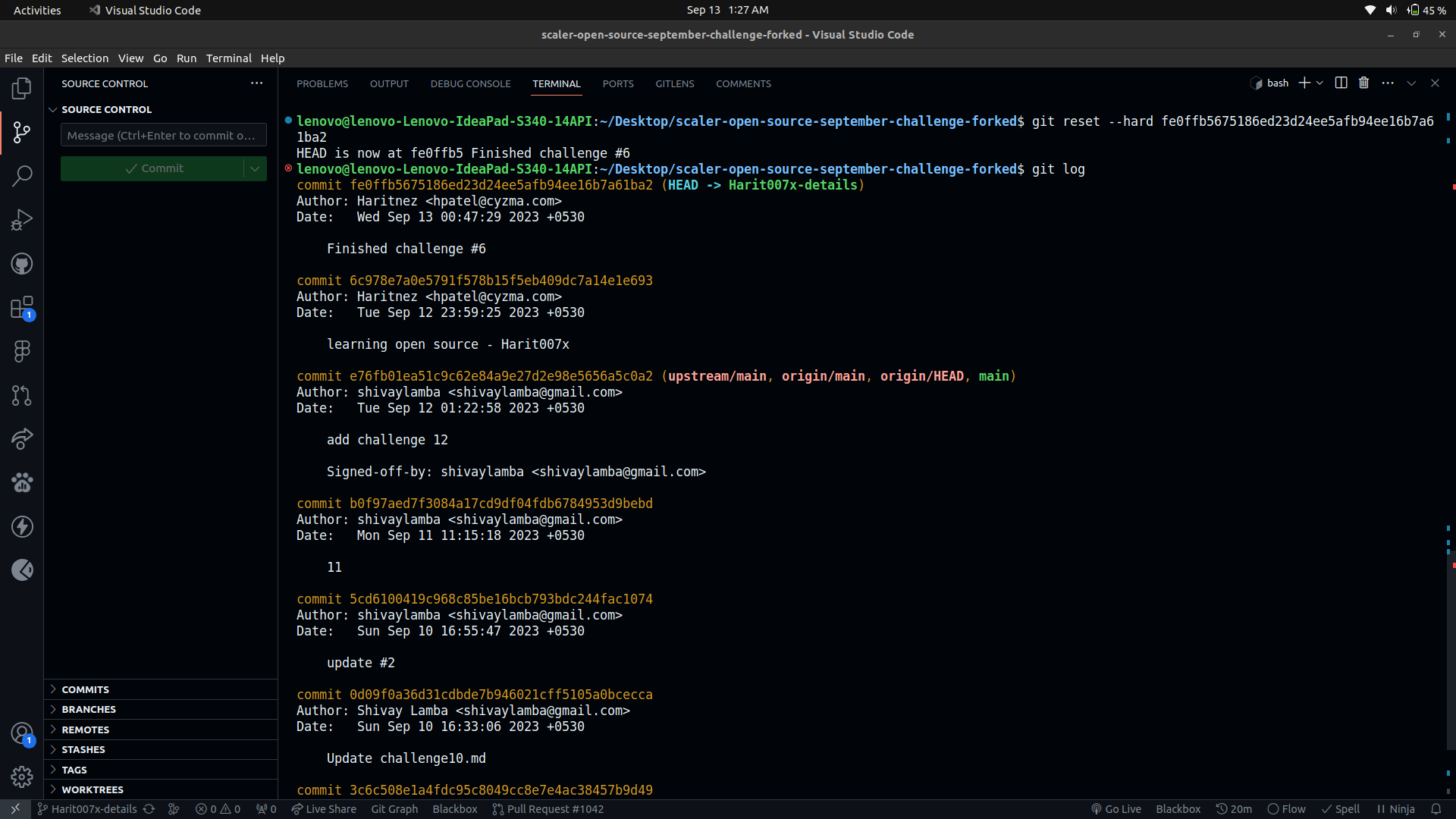Open the clock calendar Sep 13 1:27 AM
This screenshot has height=819, width=1456.
[x=727, y=10]
